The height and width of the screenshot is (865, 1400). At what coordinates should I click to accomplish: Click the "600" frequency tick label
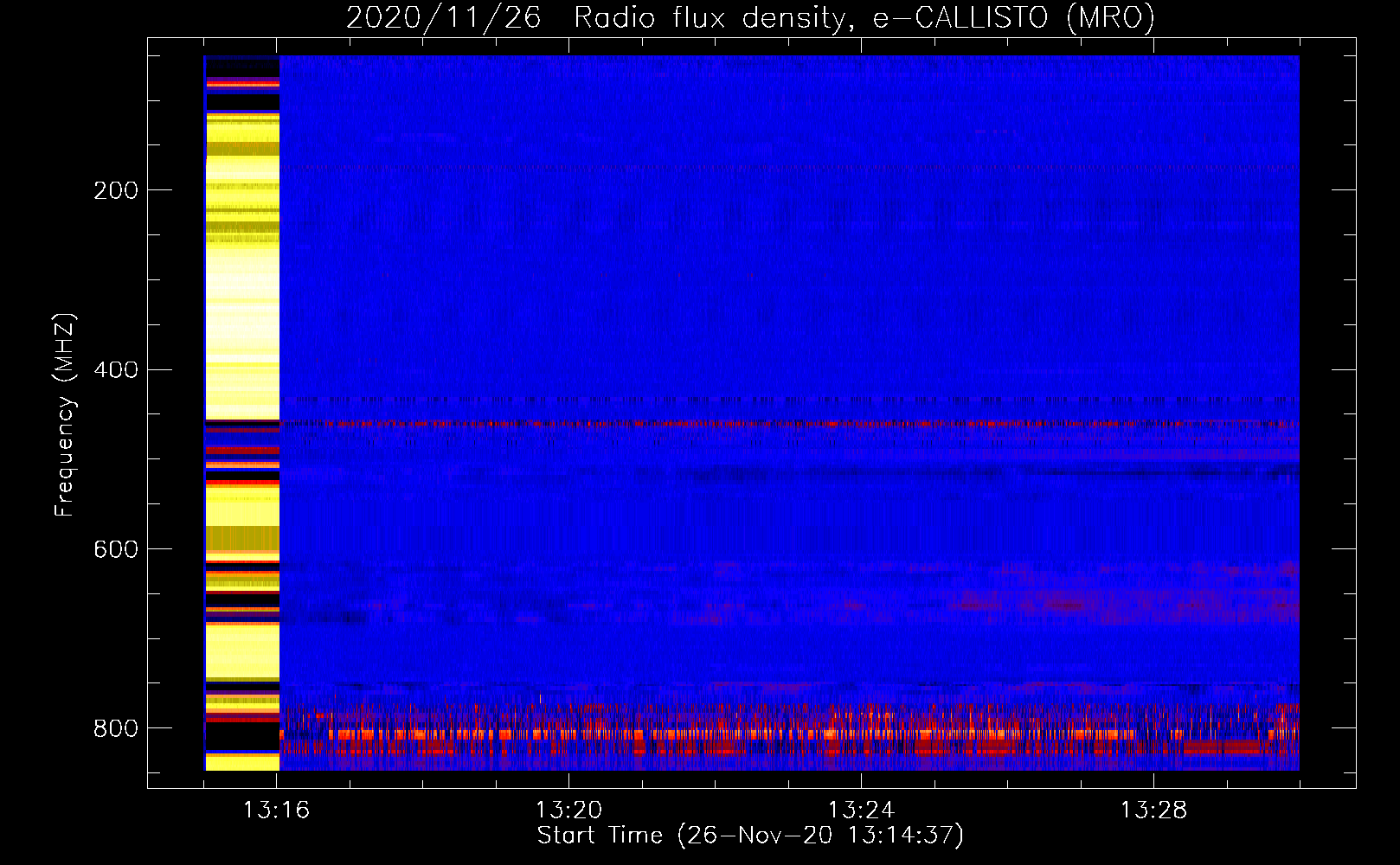tap(116, 550)
